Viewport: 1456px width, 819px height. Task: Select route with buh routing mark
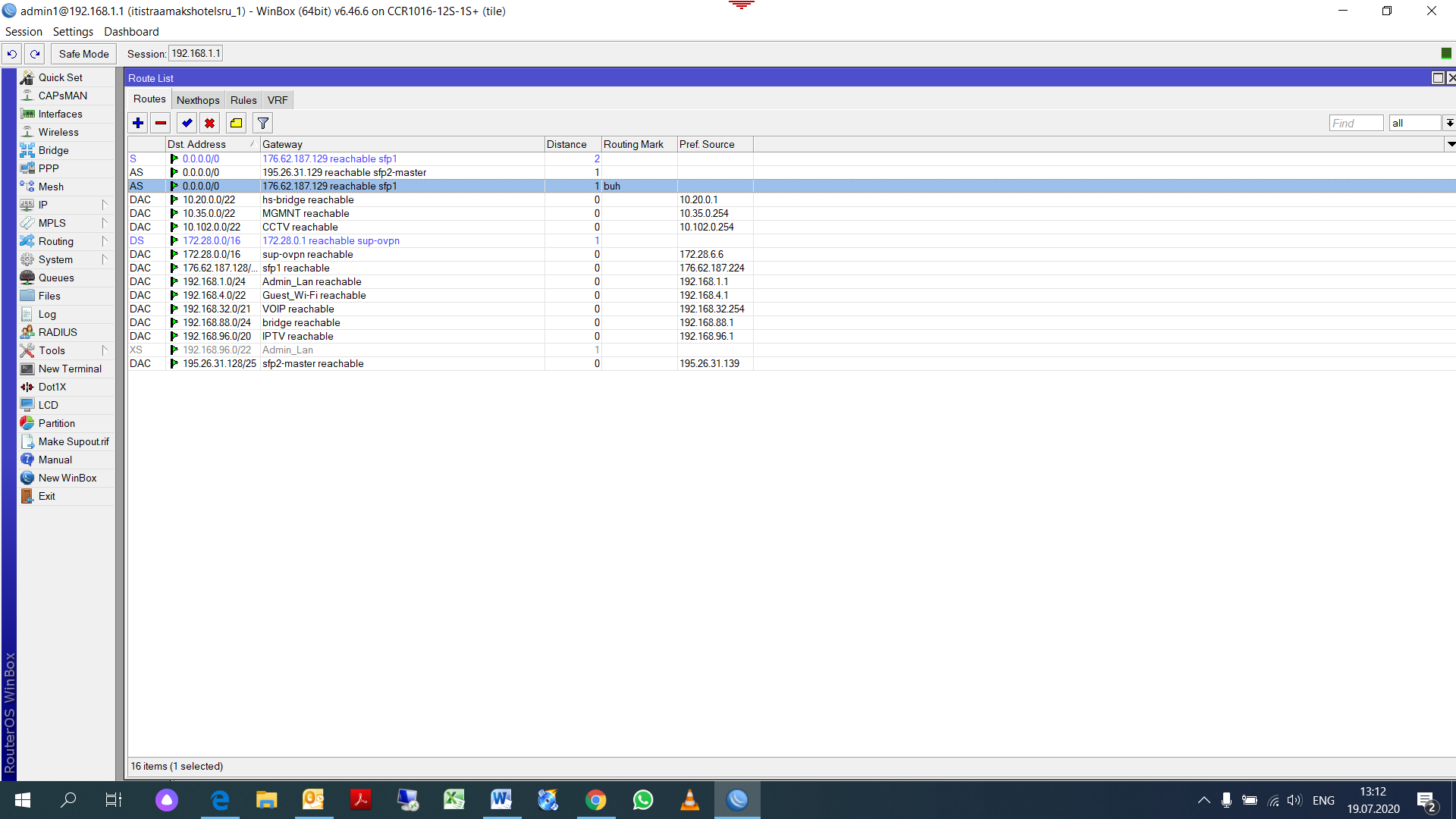coord(791,186)
